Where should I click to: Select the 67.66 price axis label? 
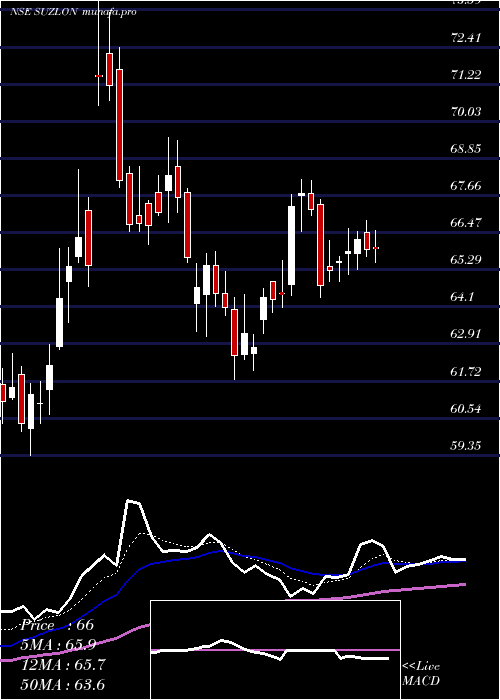(x=466, y=185)
